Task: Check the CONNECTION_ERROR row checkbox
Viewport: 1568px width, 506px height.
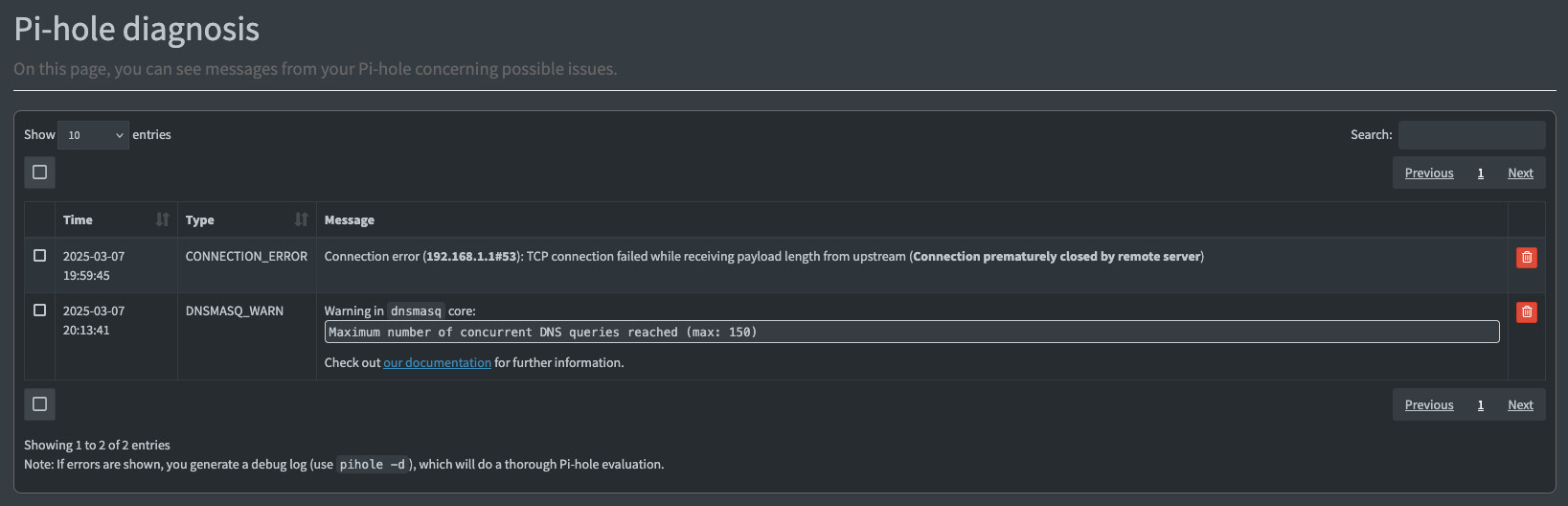Action: 39,255
